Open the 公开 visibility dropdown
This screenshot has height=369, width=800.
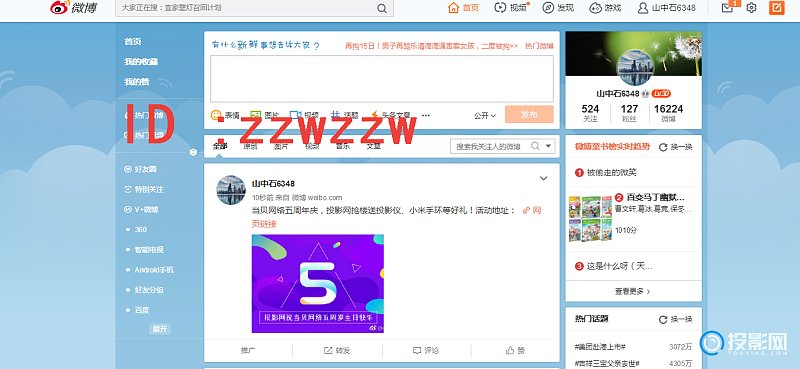[x=485, y=116]
